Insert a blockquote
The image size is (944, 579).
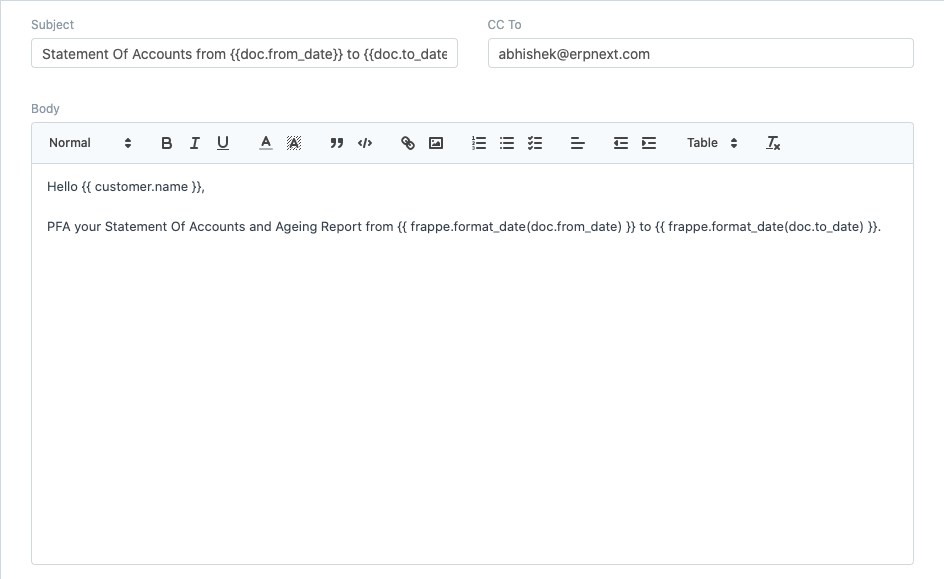pyautogui.click(x=337, y=143)
